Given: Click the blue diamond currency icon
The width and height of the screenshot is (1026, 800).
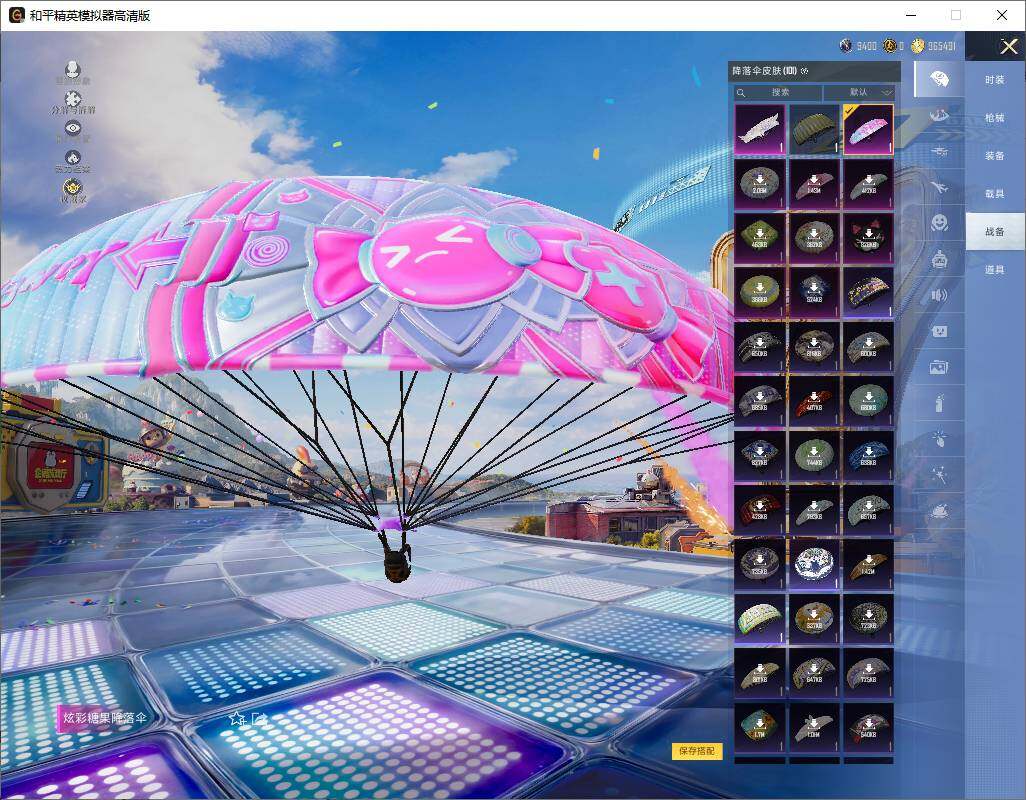Looking at the screenshot, I should [x=846, y=46].
